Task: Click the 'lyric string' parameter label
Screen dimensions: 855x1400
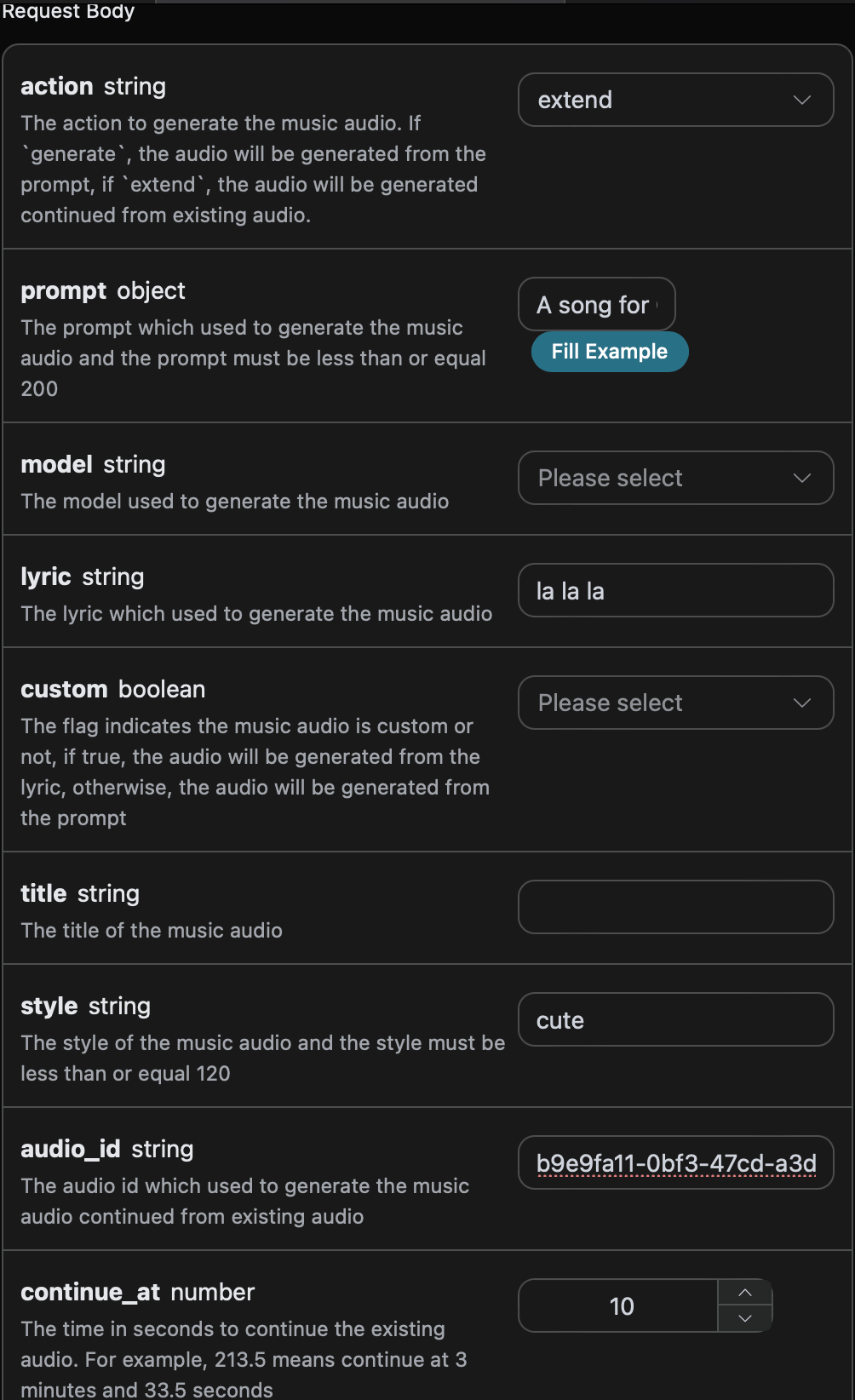Action: pos(82,577)
